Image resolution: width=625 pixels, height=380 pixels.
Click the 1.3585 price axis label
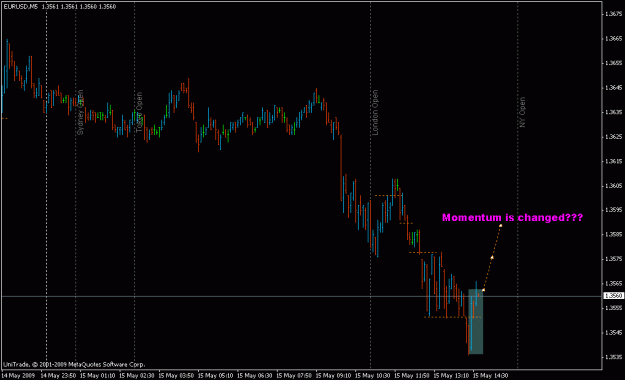tap(613, 234)
